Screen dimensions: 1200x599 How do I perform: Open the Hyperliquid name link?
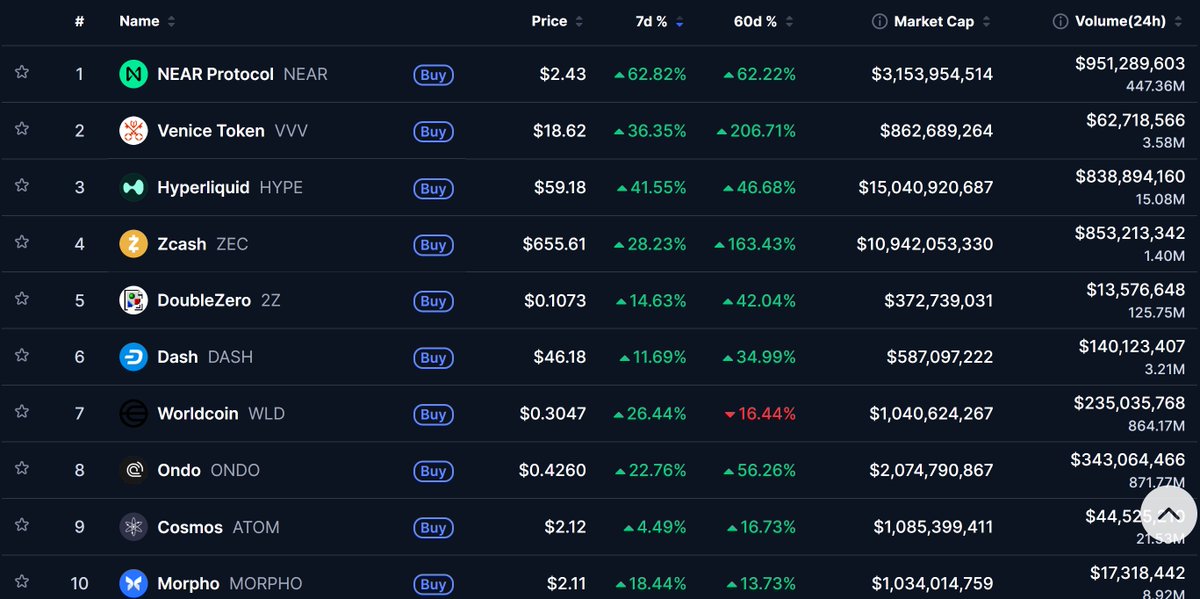click(x=203, y=187)
